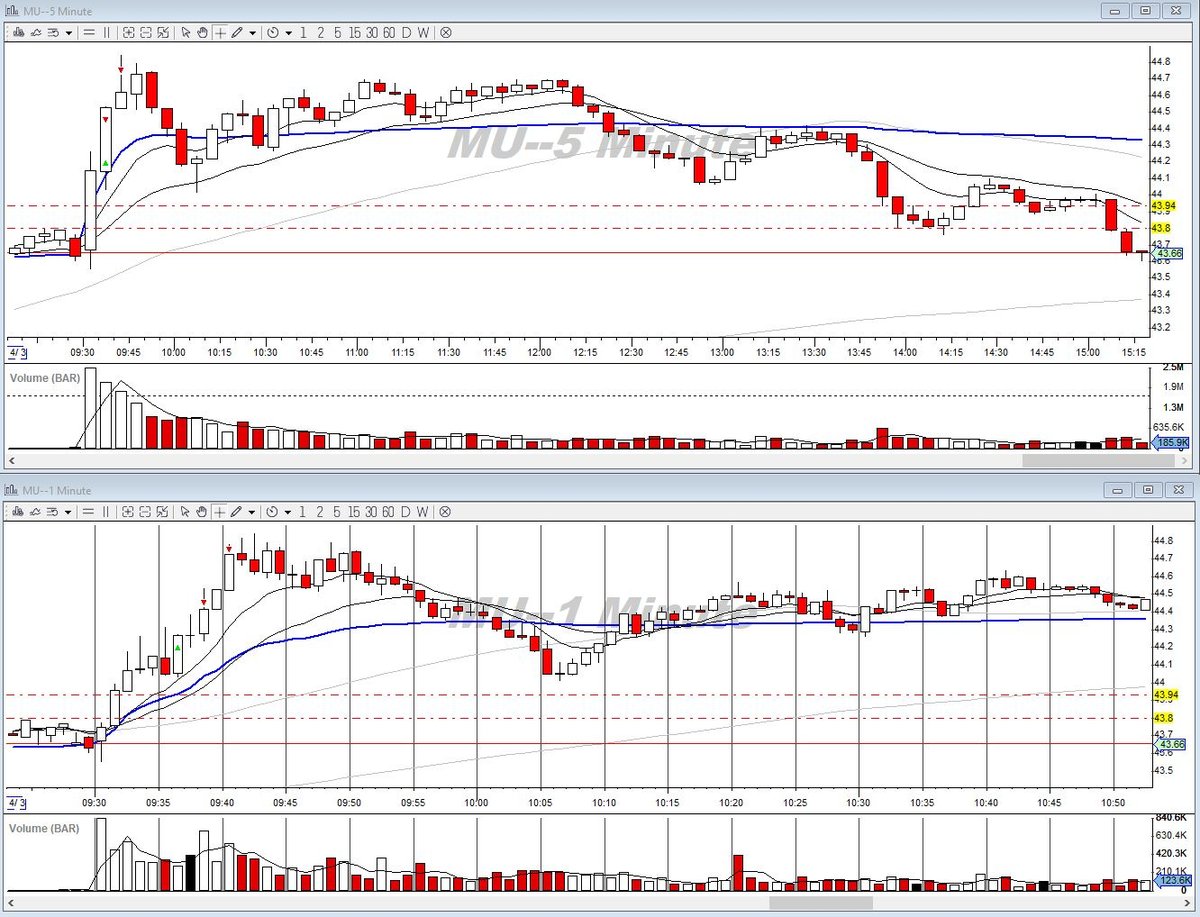Viewport: 1200px width, 917px height.
Task: Click the left scroll arrow of MU--5 Minute chart
Action: click(10, 461)
